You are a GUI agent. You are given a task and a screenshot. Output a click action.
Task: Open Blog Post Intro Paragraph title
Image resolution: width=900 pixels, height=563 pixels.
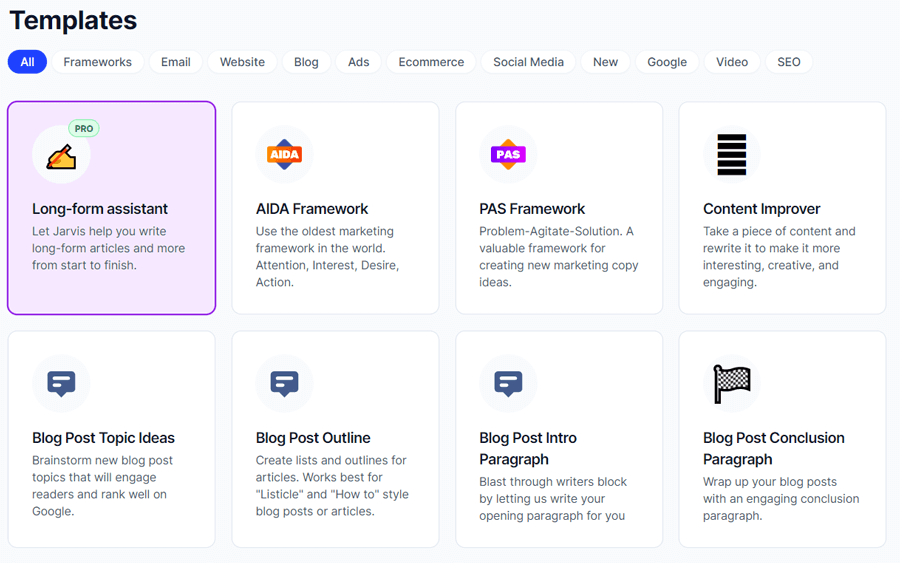(x=528, y=449)
